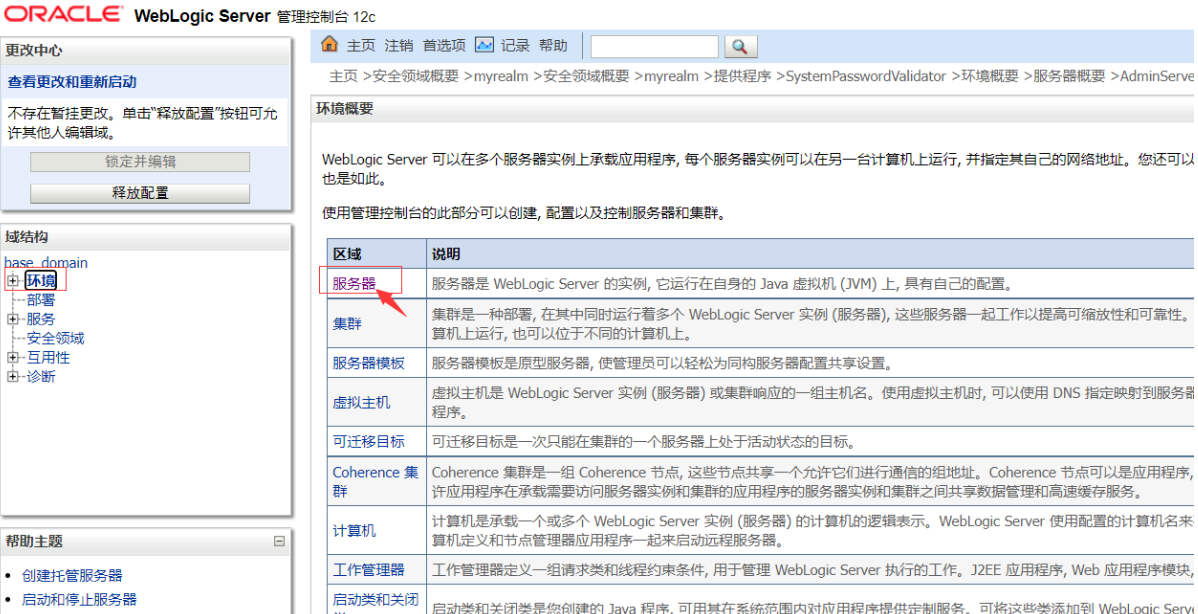Click the home icon in the toolbar
This screenshot has width=1198, height=614.
(329, 45)
